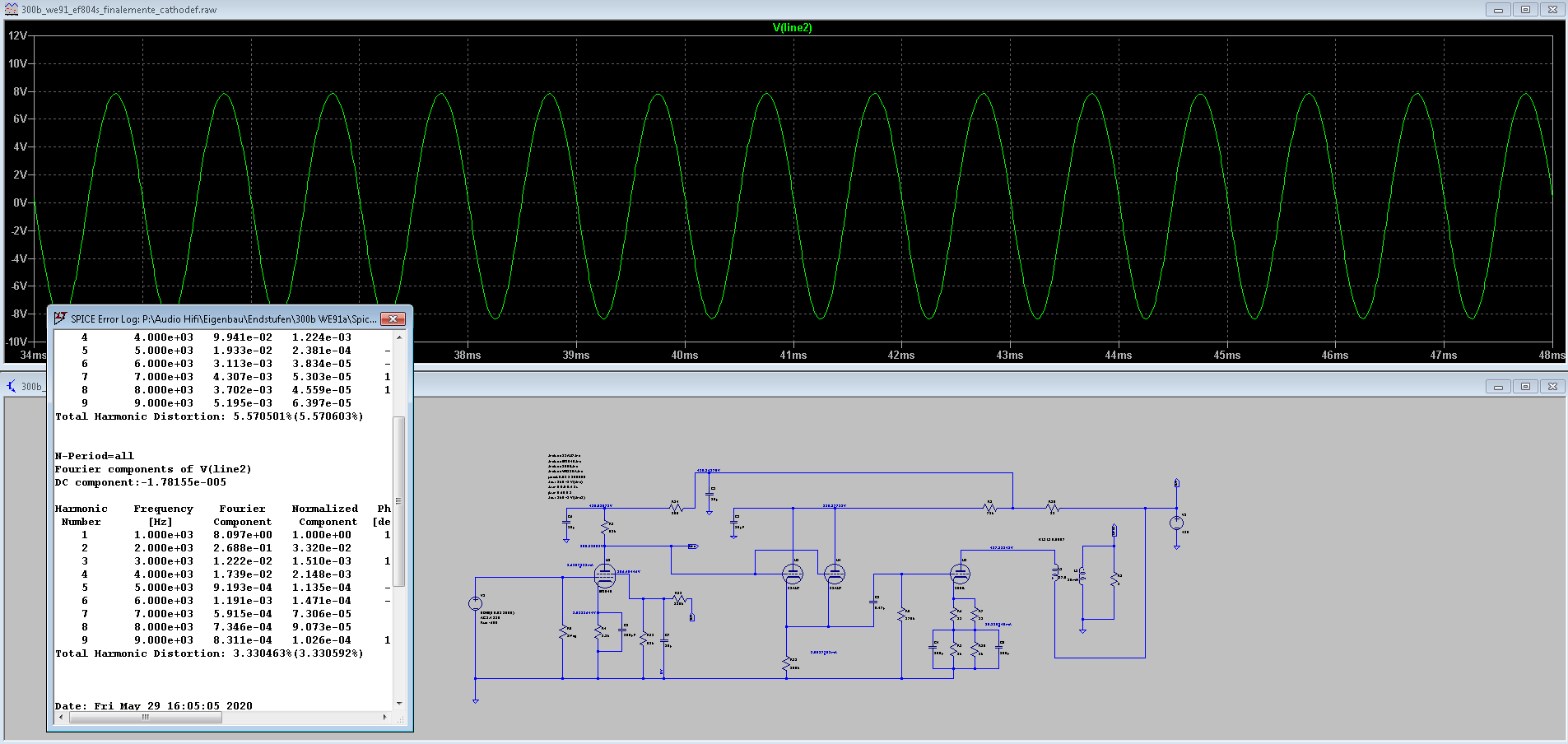Click the error log's scroll left arrow
Viewport: 1568px width, 744px height.
point(62,718)
